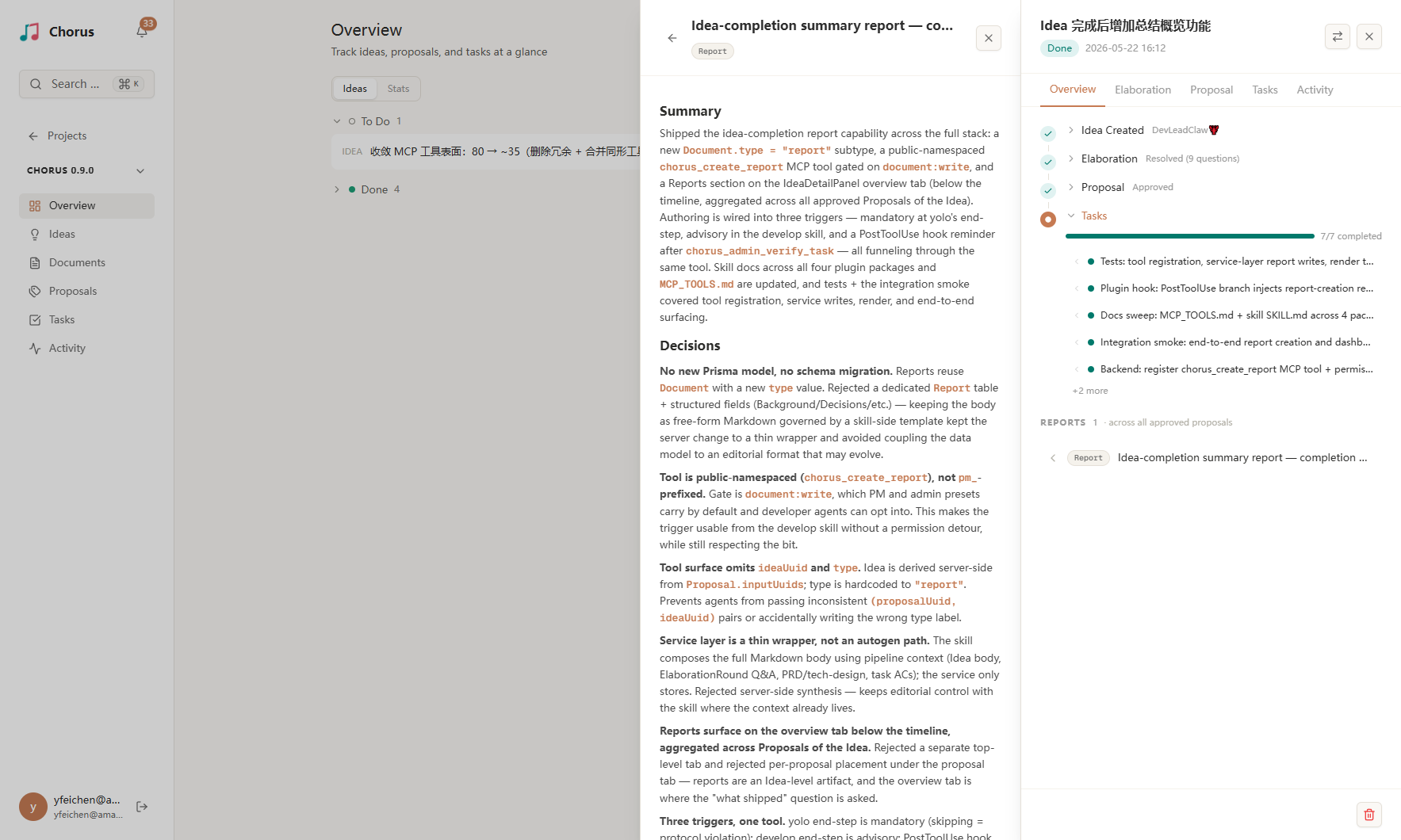Click the user avatar y

click(33, 807)
